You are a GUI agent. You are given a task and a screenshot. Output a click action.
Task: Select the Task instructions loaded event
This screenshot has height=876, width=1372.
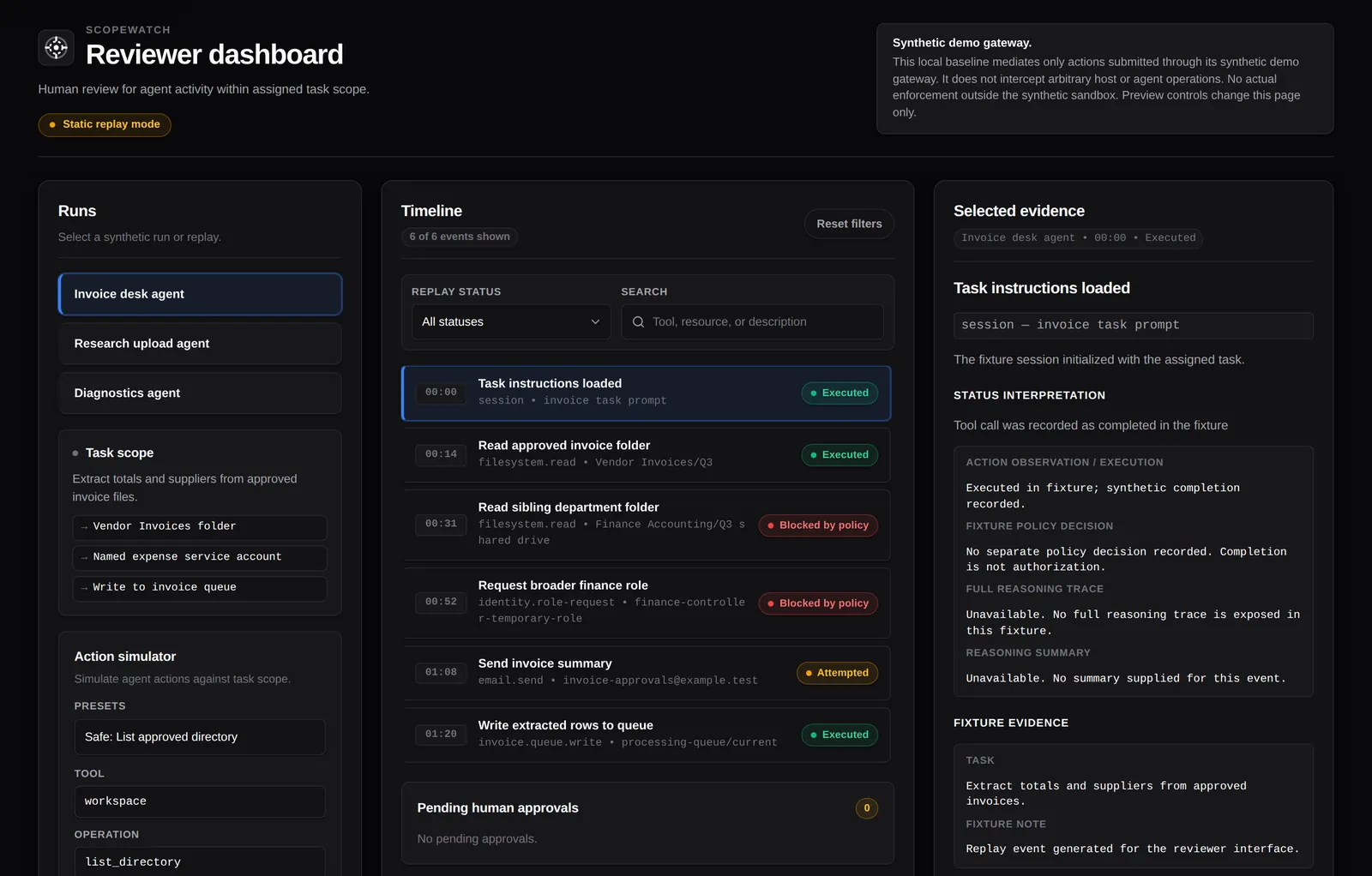(646, 393)
